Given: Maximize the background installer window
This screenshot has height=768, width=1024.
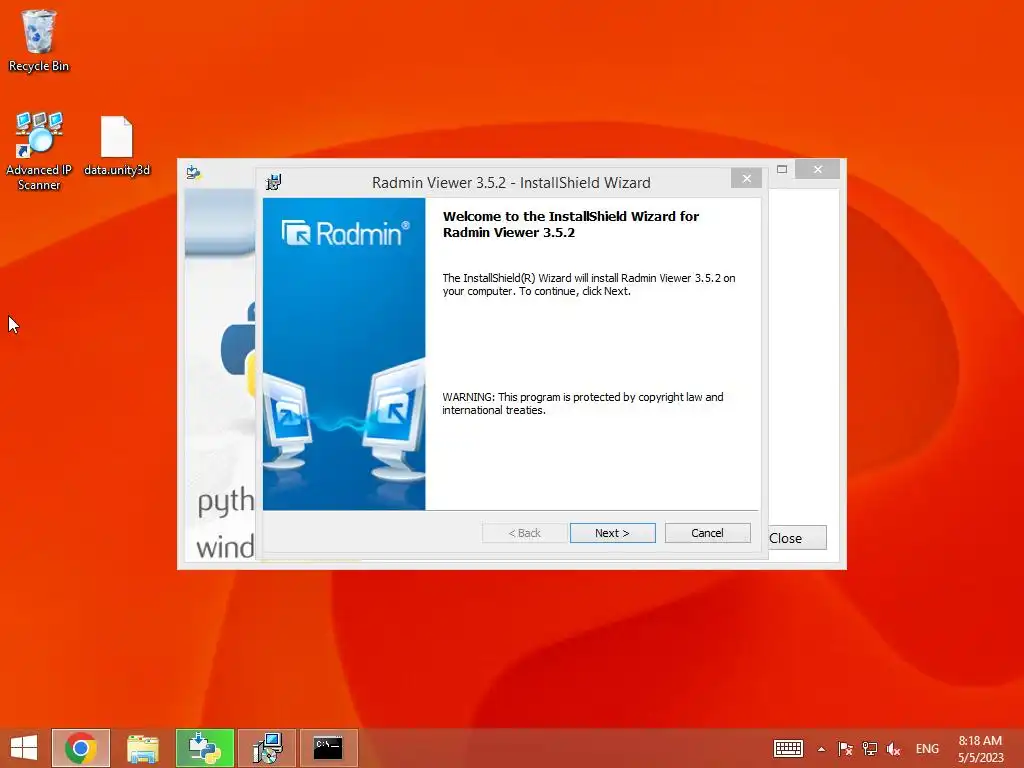Looking at the screenshot, I should (x=782, y=169).
